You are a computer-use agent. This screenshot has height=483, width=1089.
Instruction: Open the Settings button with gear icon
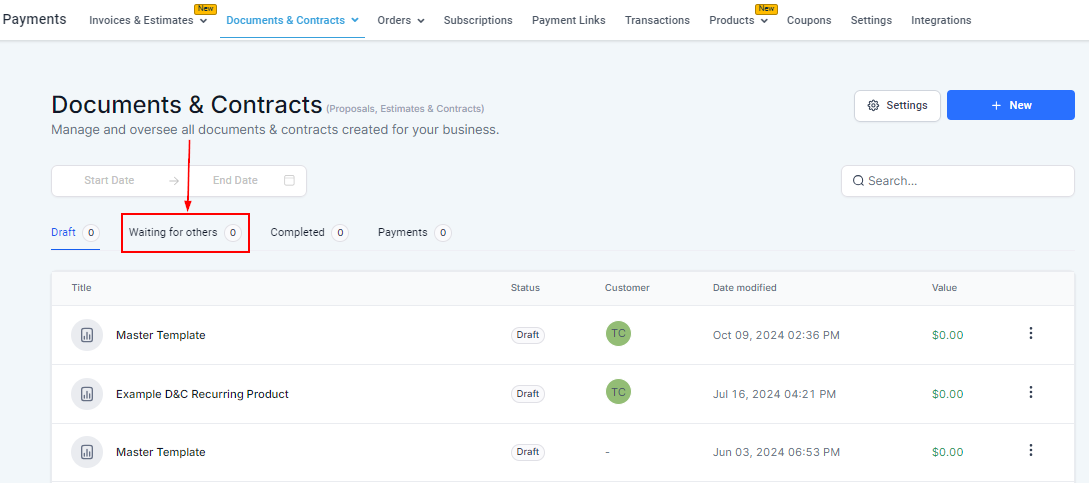point(897,105)
